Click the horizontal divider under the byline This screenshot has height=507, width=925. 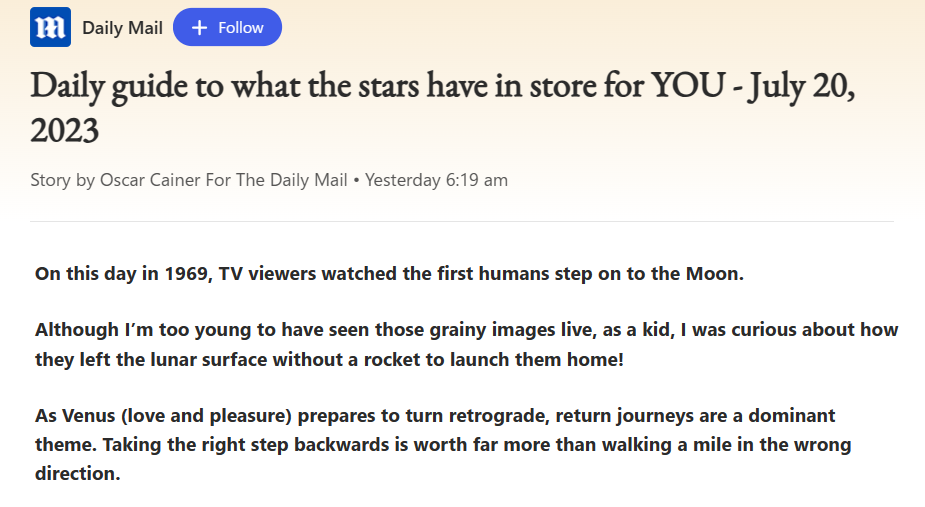[x=462, y=222]
